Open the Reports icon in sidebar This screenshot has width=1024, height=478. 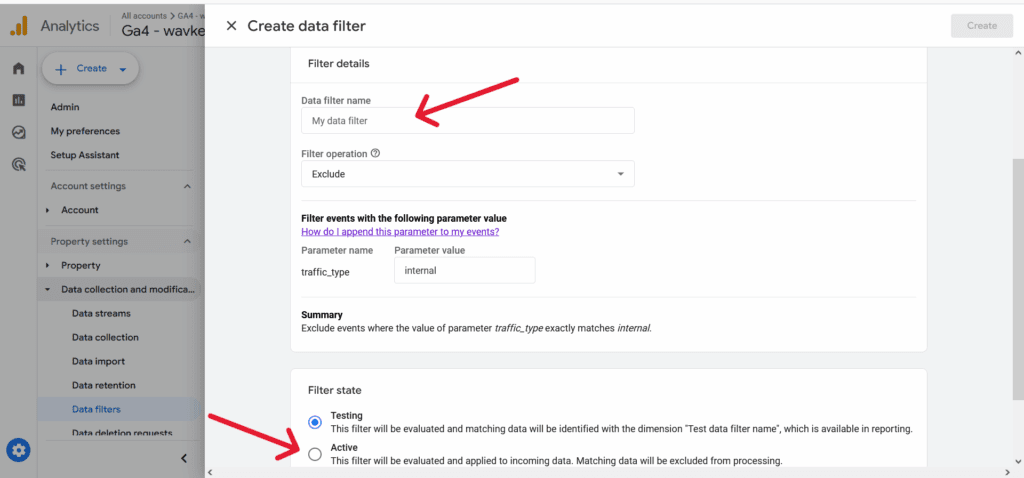19,100
